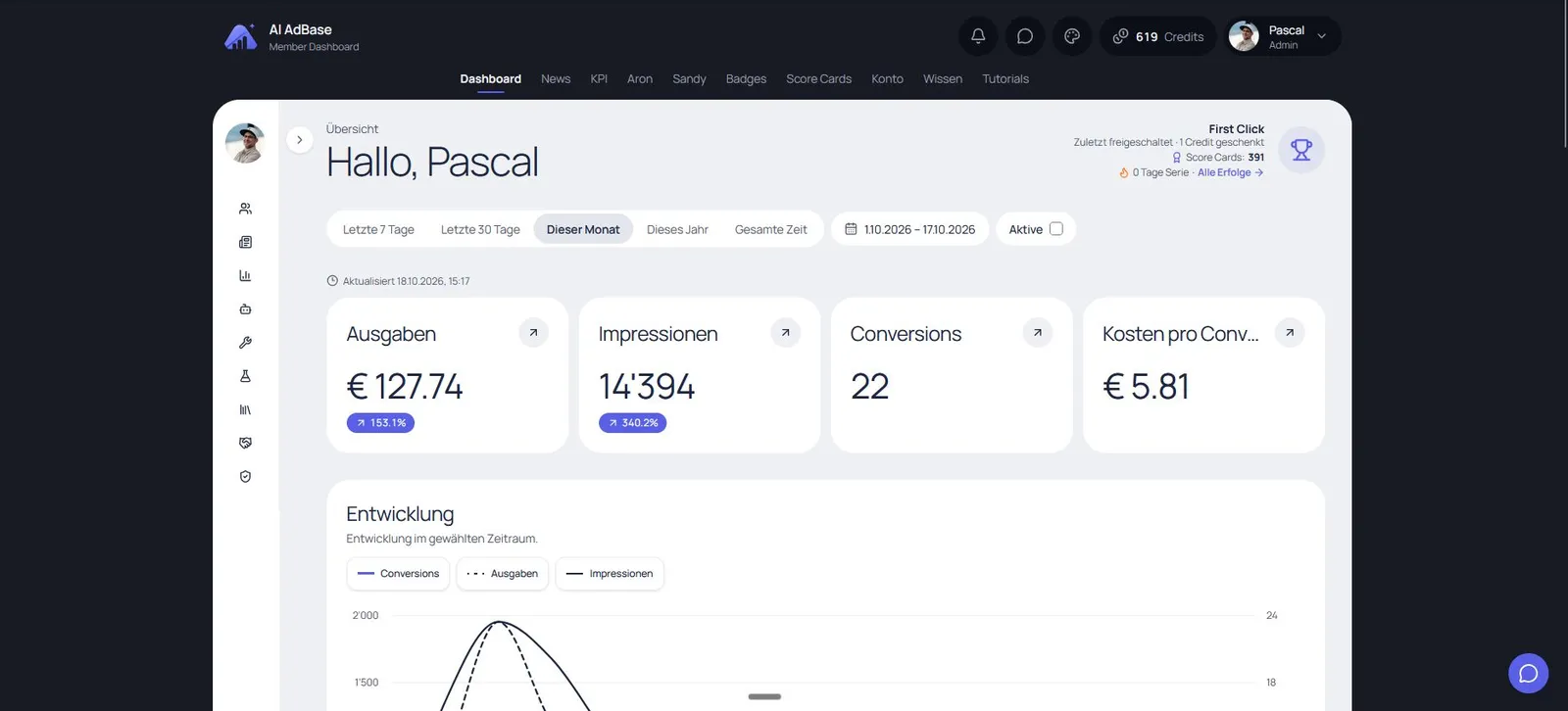Expand the Pascal Admin user menu
The width and height of the screenshot is (1568, 711).
tap(1284, 36)
